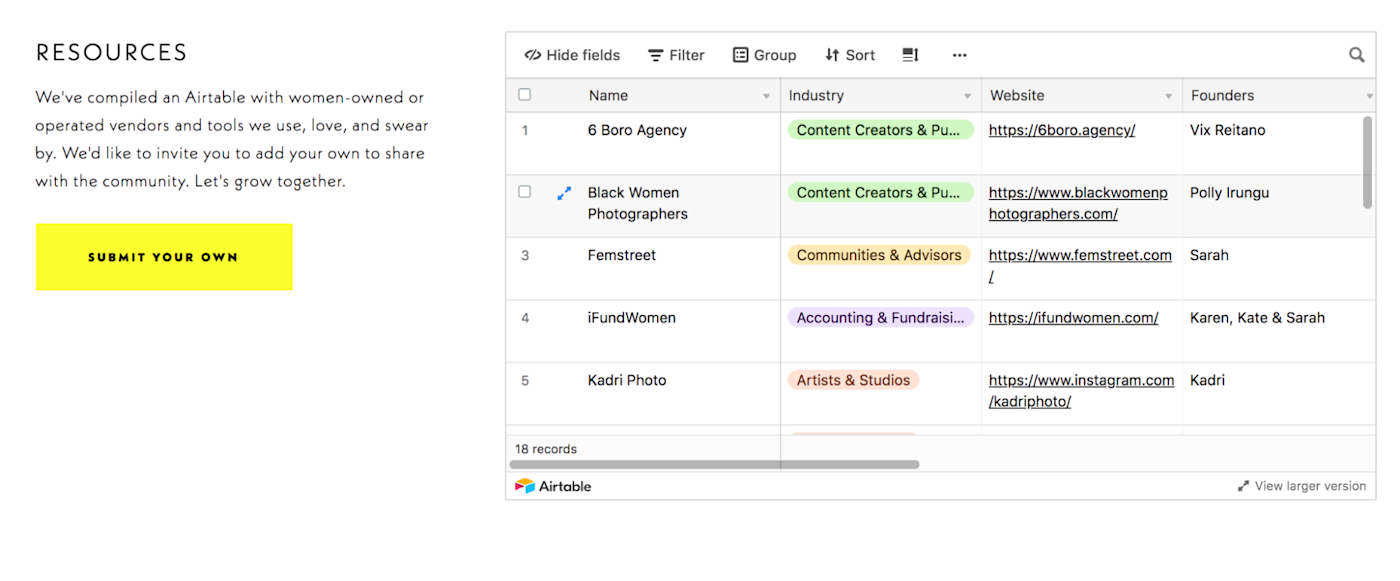The height and width of the screenshot is (581, 1400).
Task: Click the Kadri founders cell
Action: coord(1279,393)
